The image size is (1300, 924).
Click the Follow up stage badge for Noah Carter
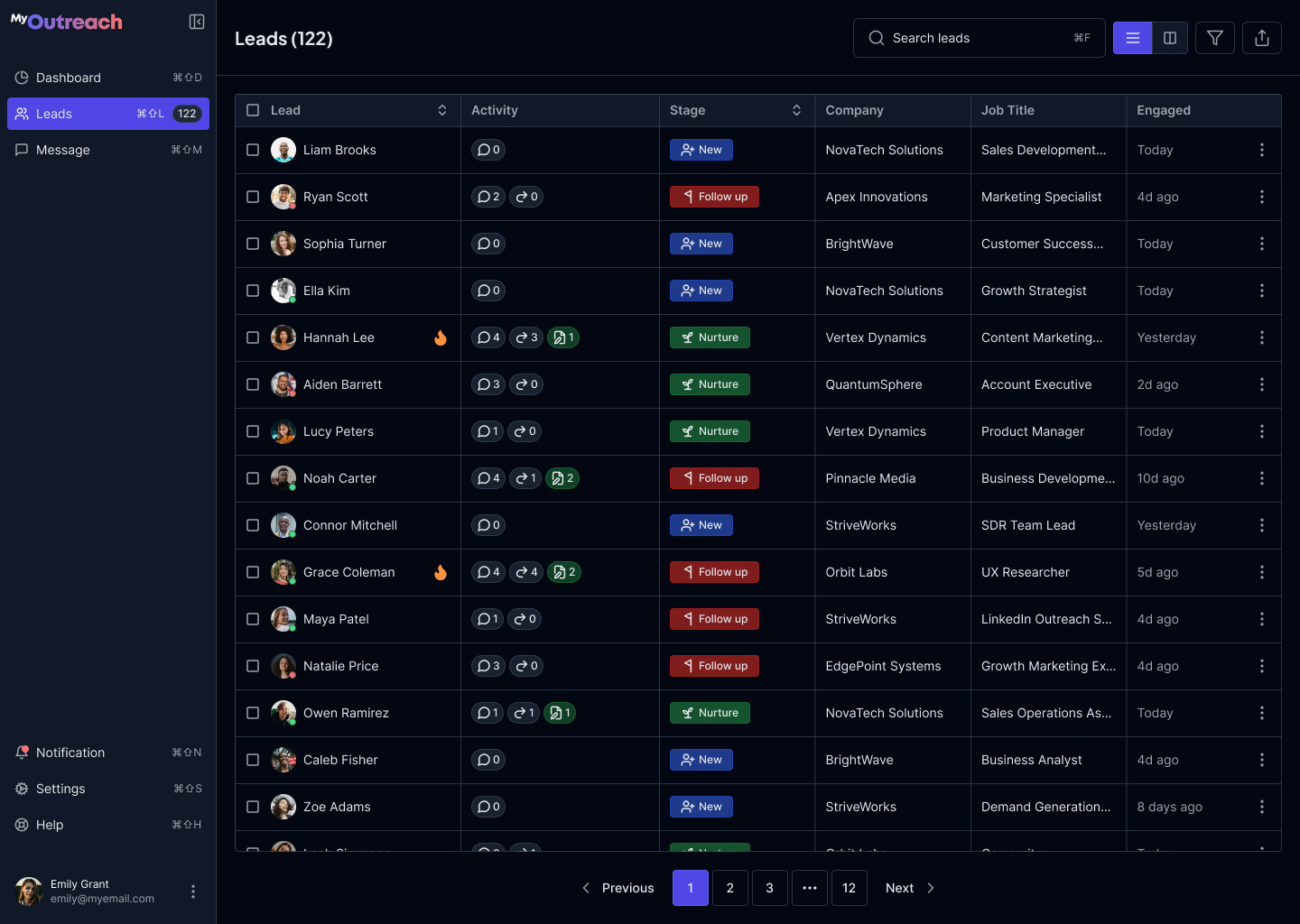pos(714,478)
